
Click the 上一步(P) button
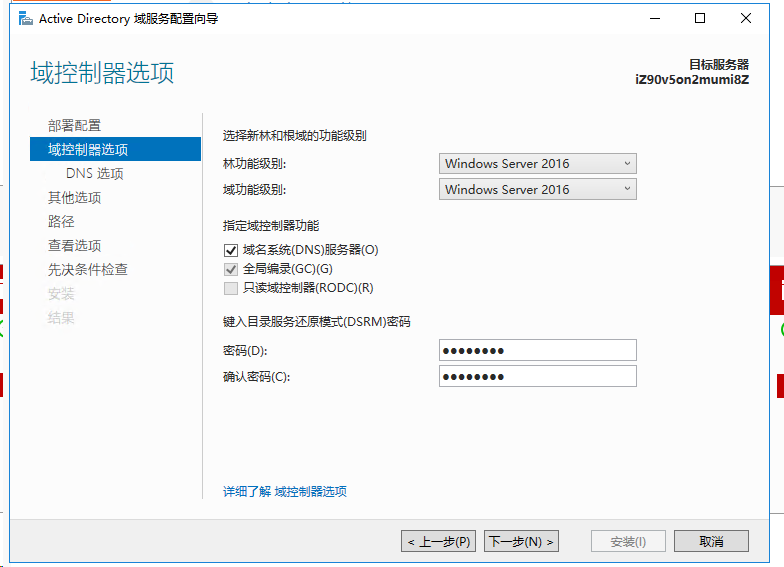[438, 542]
